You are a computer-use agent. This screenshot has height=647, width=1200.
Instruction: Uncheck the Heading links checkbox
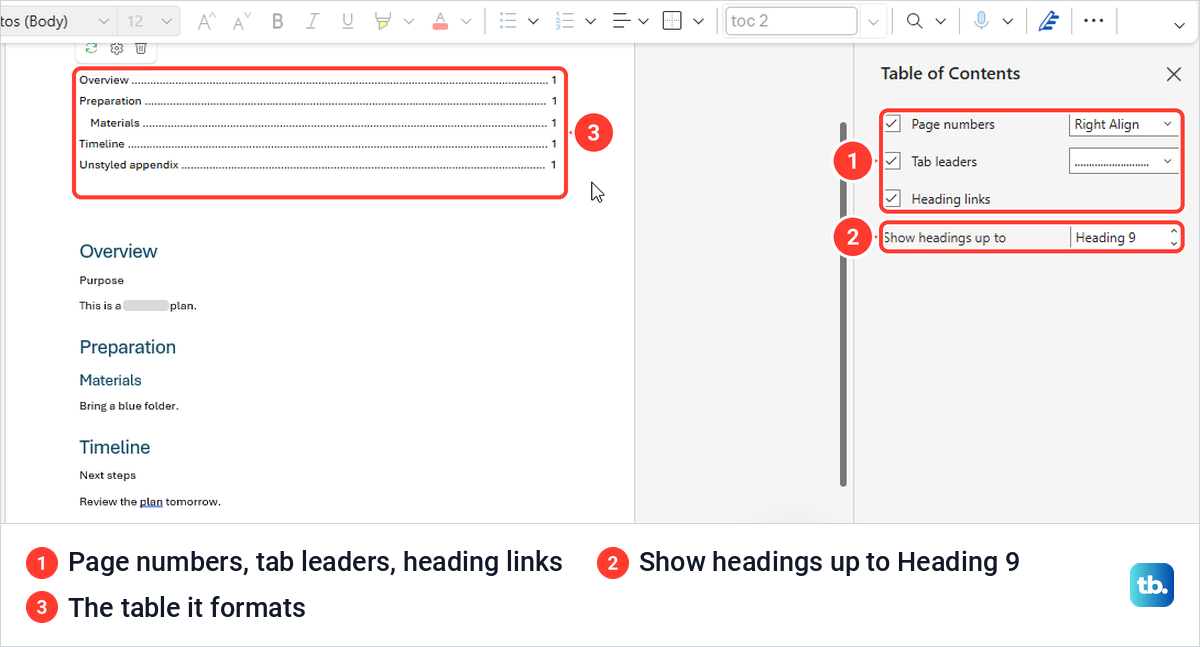pyautogui.click(x=892, y=198)
